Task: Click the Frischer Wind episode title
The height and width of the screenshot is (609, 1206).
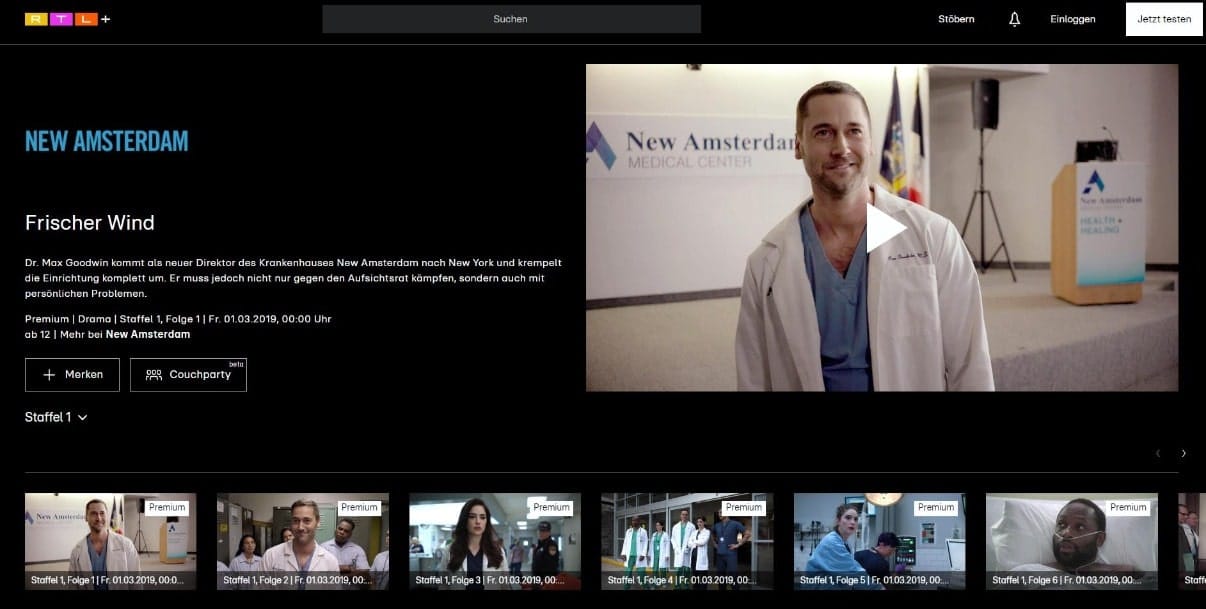Action: 90,223
